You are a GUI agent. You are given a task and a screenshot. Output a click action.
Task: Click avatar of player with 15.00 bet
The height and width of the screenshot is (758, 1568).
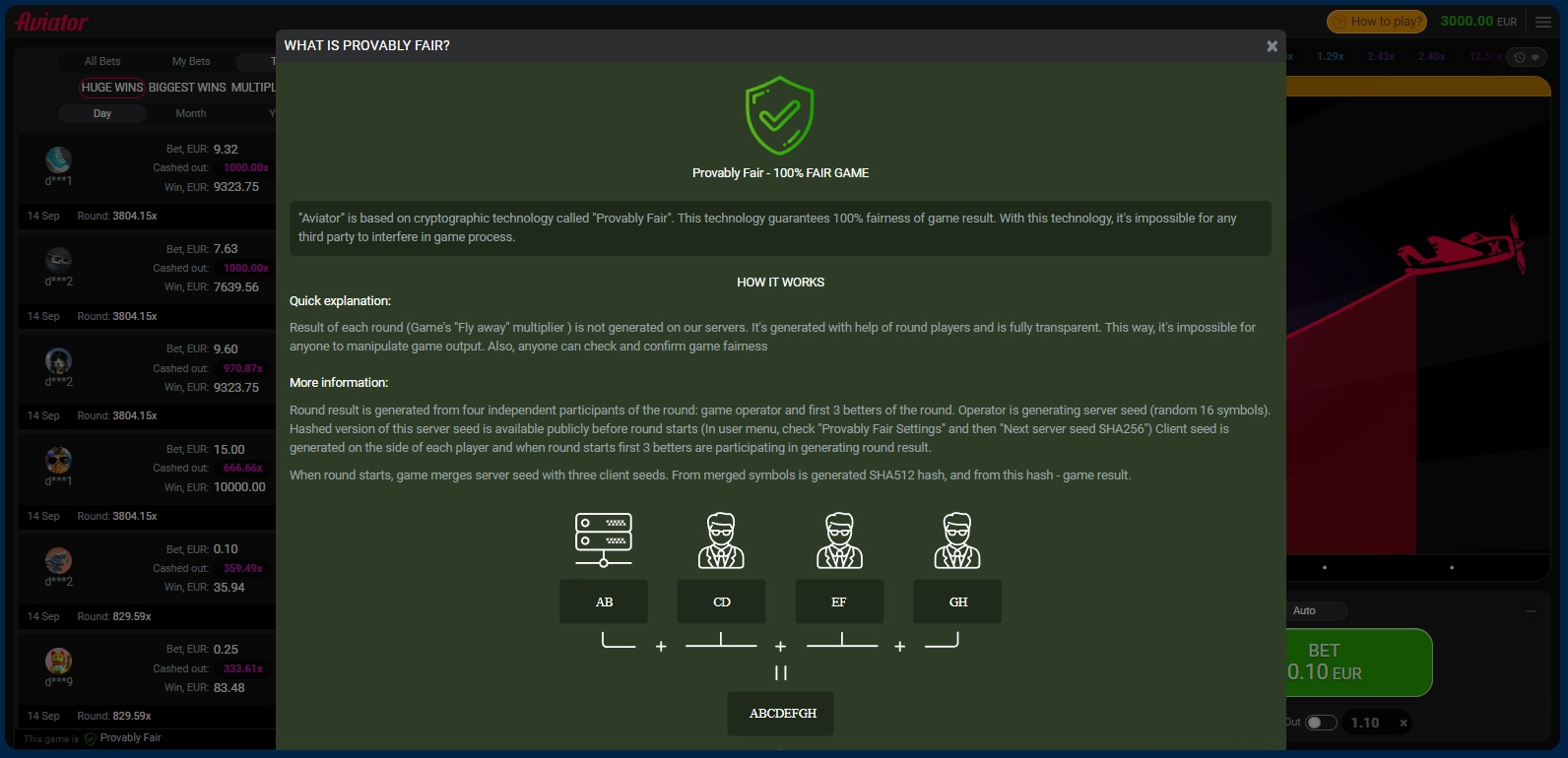tap(58, 460)
